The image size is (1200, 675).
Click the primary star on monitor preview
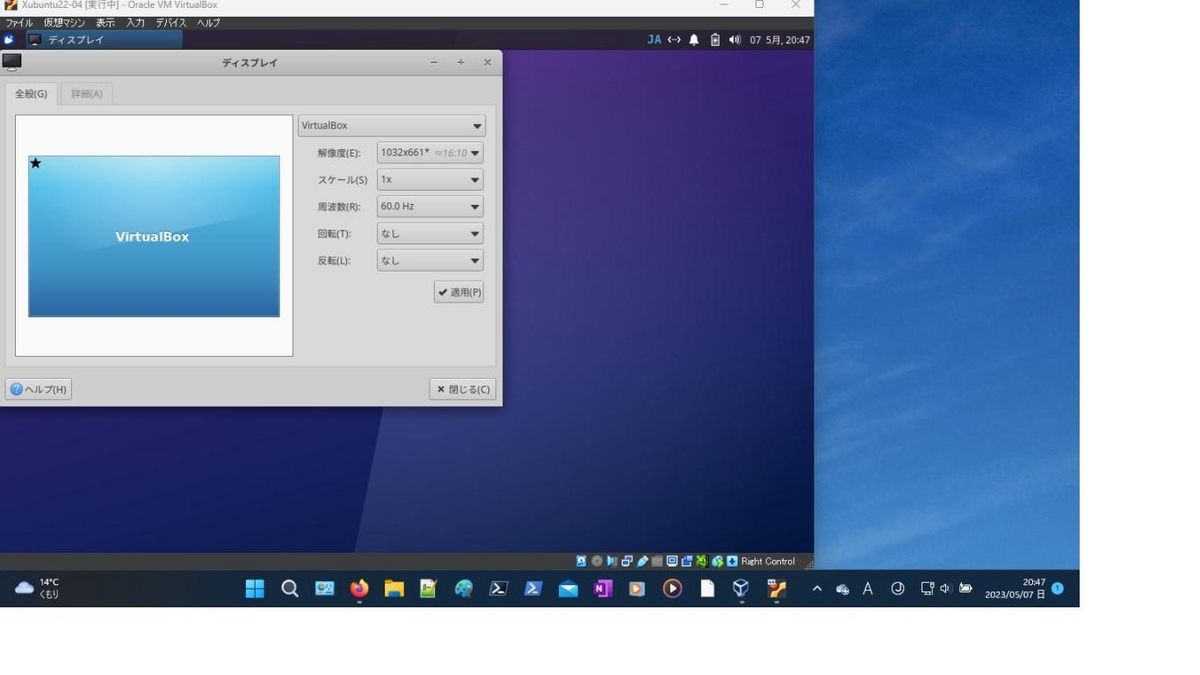pyautogui.click(x=36, y=163)
